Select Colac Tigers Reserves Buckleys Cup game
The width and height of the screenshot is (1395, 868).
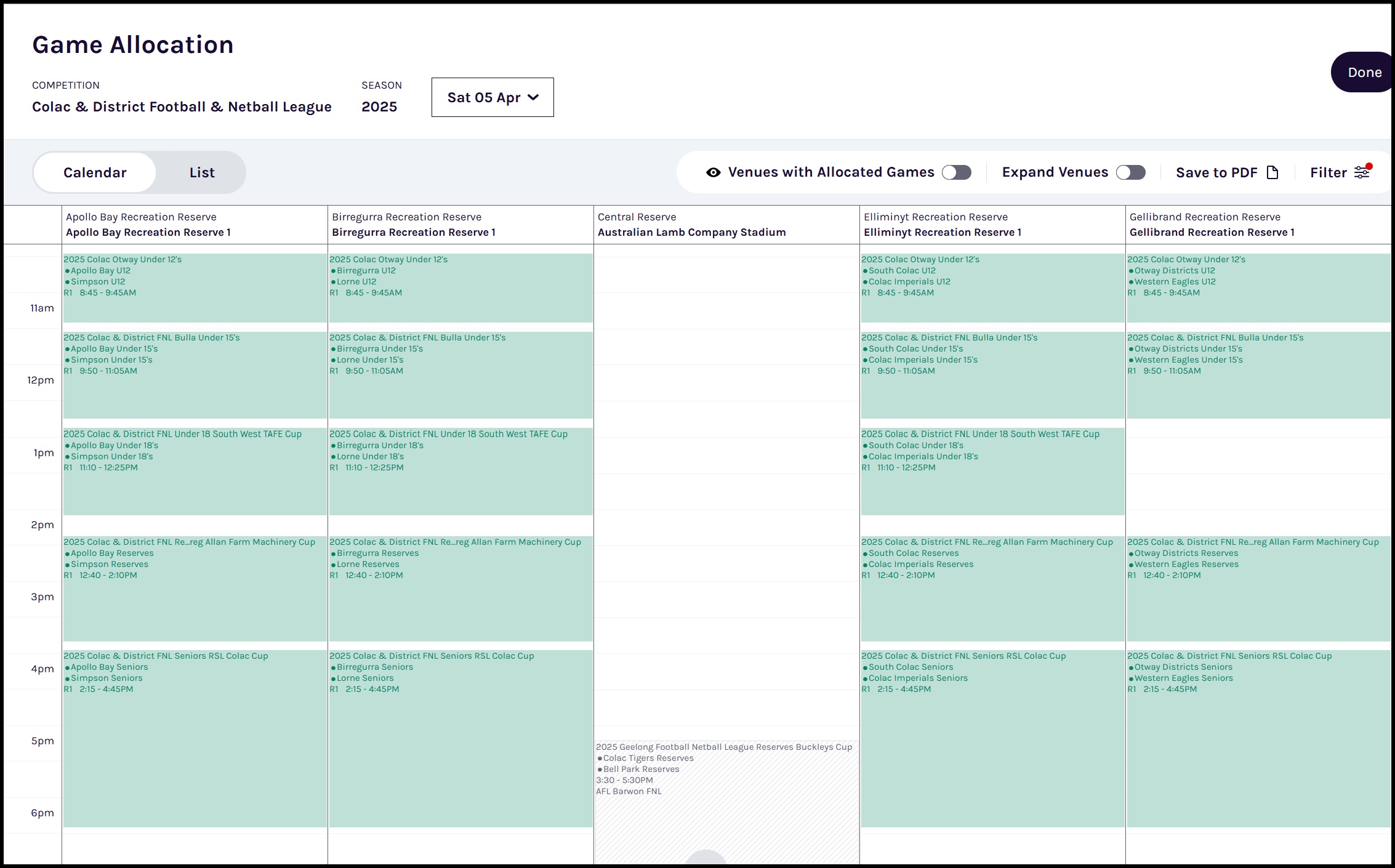tap(727, 802)
